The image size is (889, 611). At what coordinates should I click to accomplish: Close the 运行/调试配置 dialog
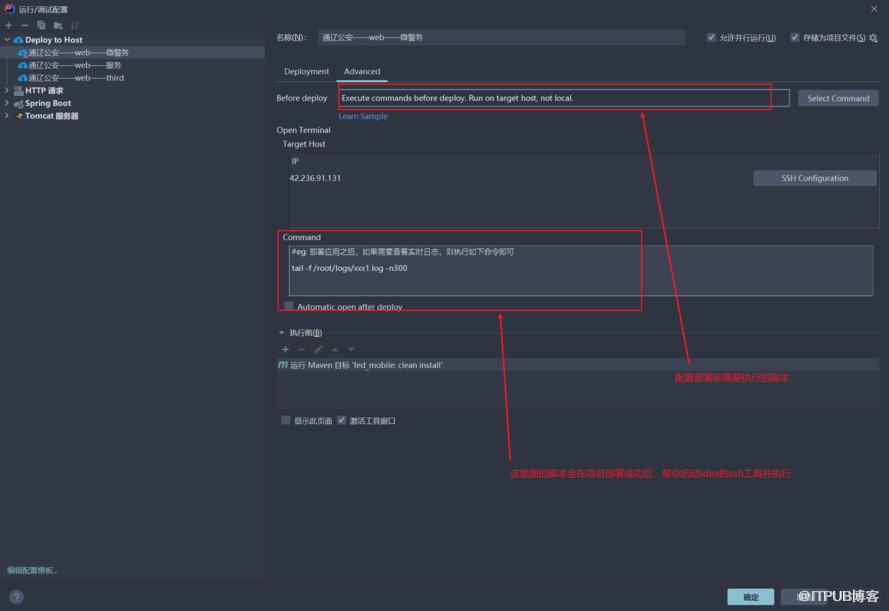tap(874, 9)
